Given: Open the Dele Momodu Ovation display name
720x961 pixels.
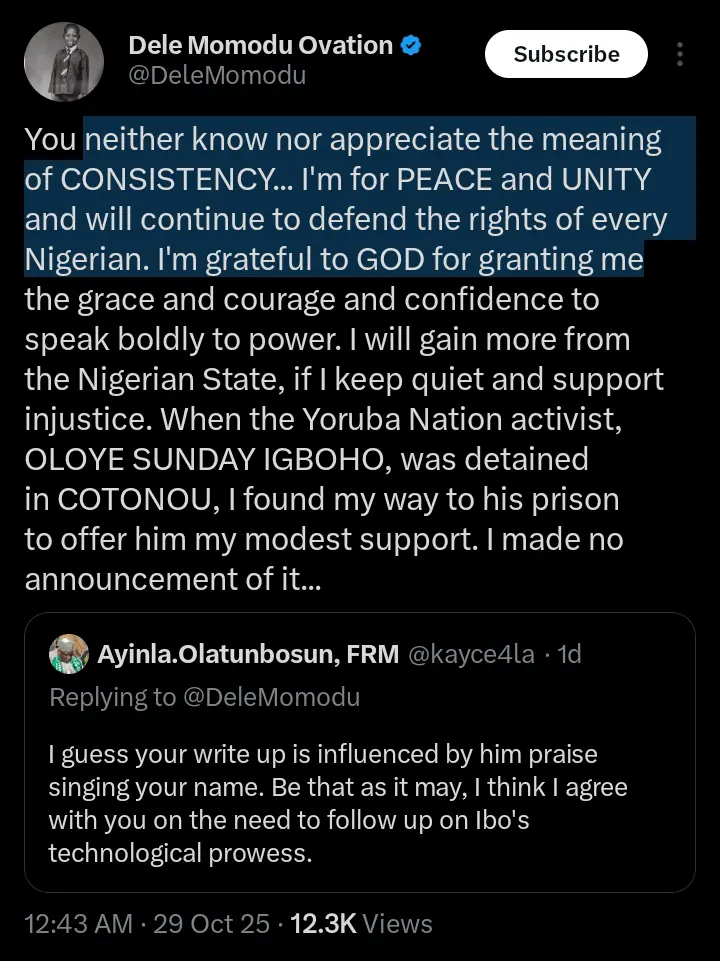Looking at the screenshot, I should [260, 45].
